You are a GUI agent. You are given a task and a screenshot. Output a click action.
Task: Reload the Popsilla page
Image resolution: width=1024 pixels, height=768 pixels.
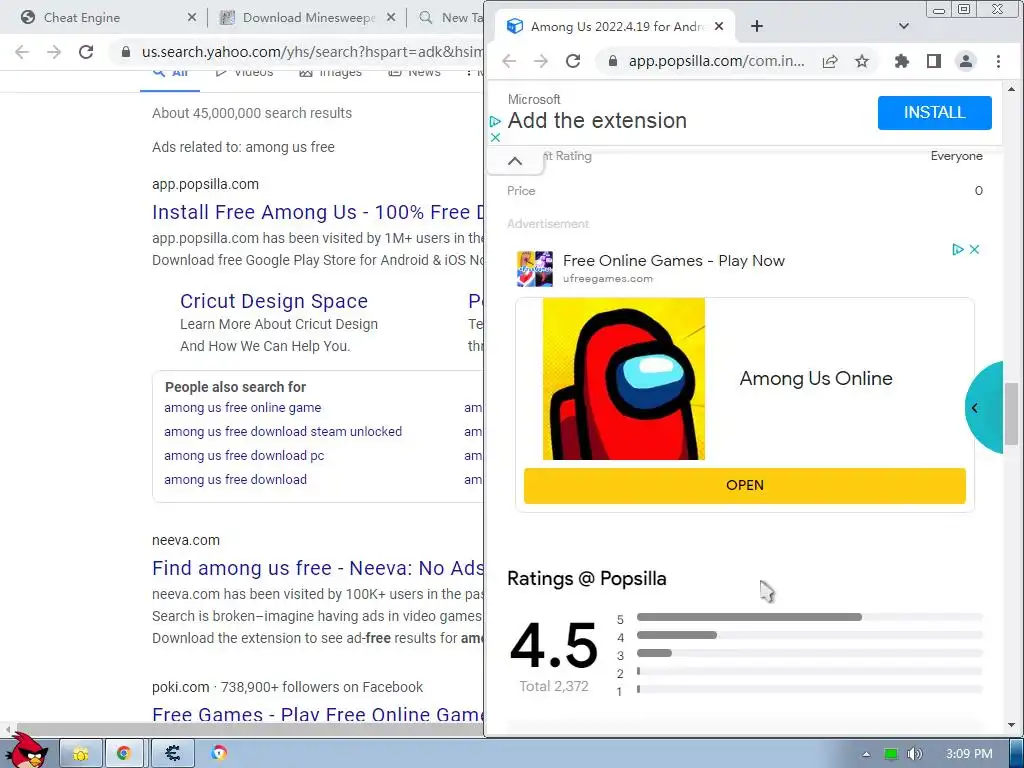click(x=573, y=61)
